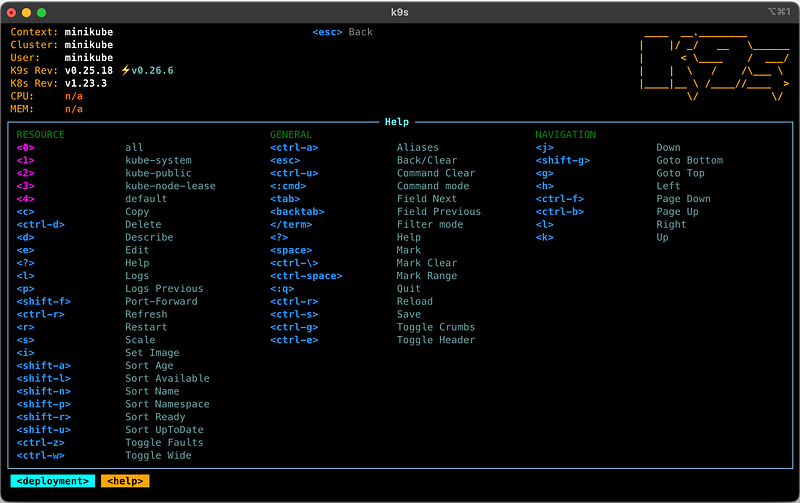The width and height of the screenshot is (800, 503).
Task: Click the lightning bolt update icon
Action: click(126, 70)
